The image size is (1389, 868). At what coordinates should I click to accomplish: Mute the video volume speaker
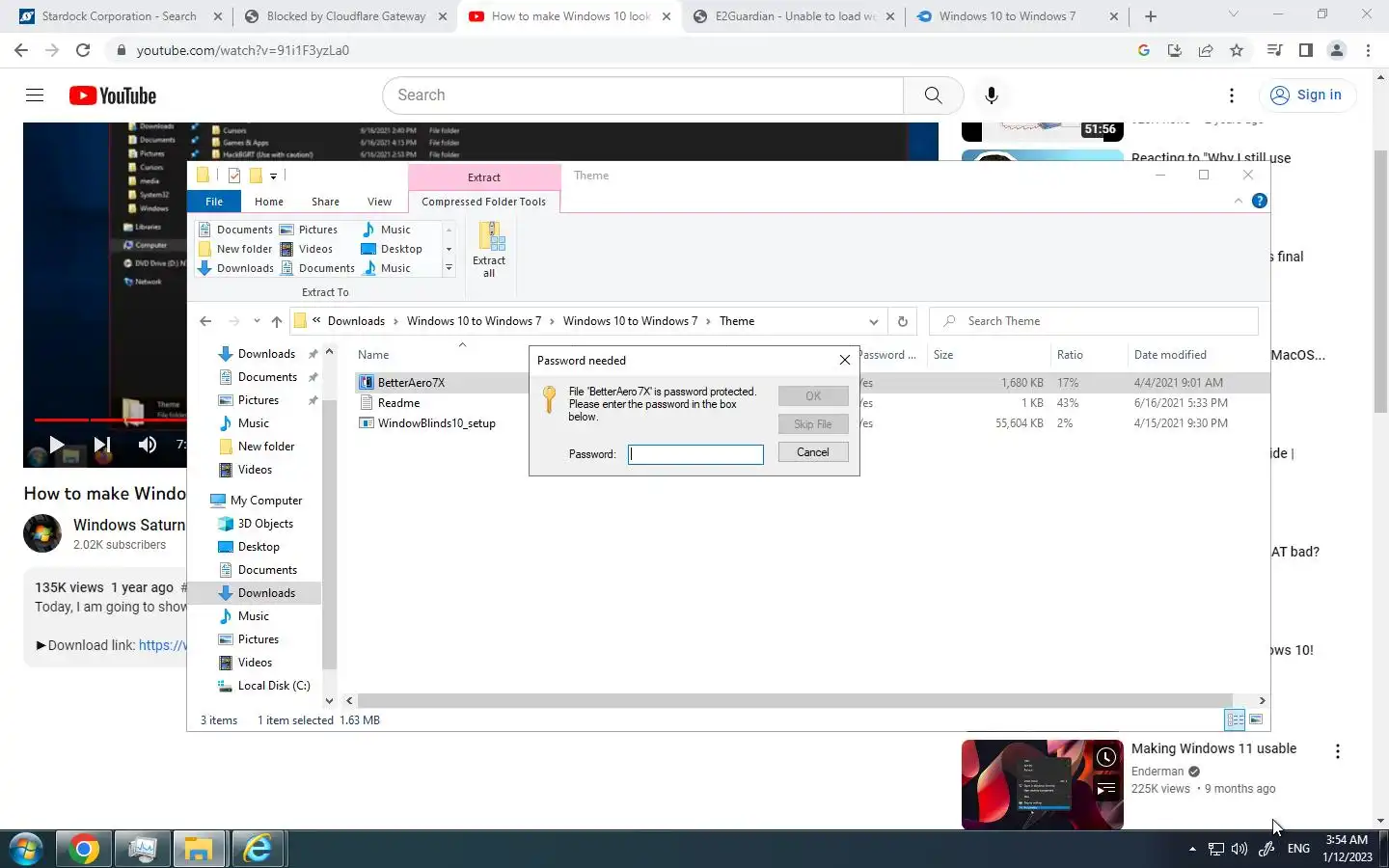[x=148, y=445]
